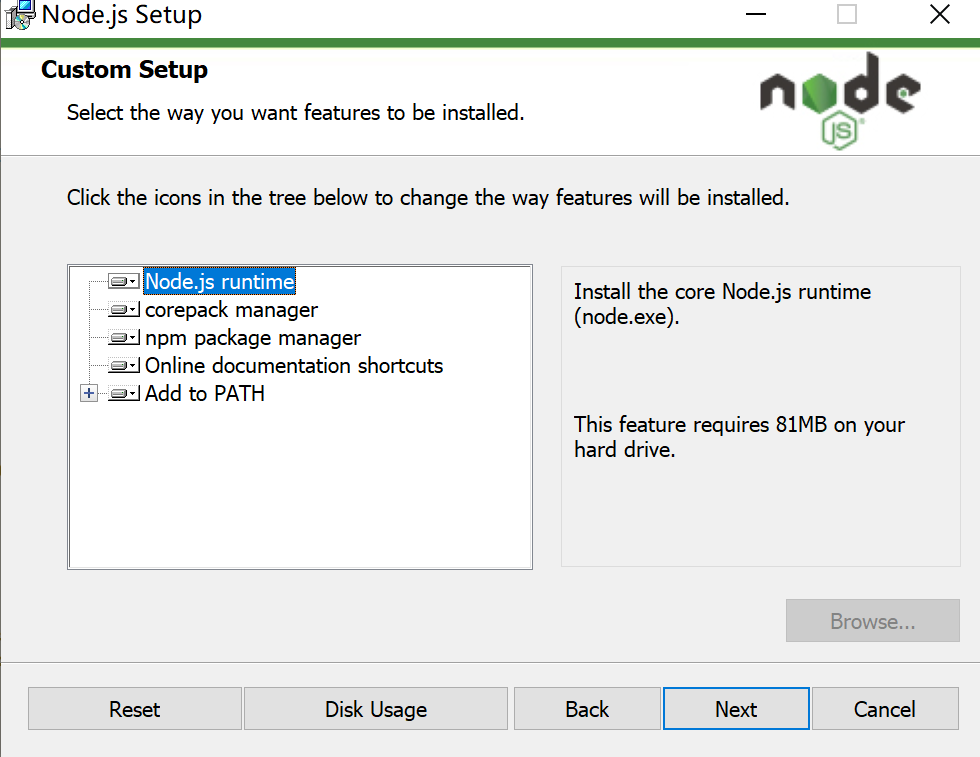Open the dropdown on Node.js runtime's icon
Image resolution: width=980 pixels, height=757 pixels.
[x=132, y=281]
